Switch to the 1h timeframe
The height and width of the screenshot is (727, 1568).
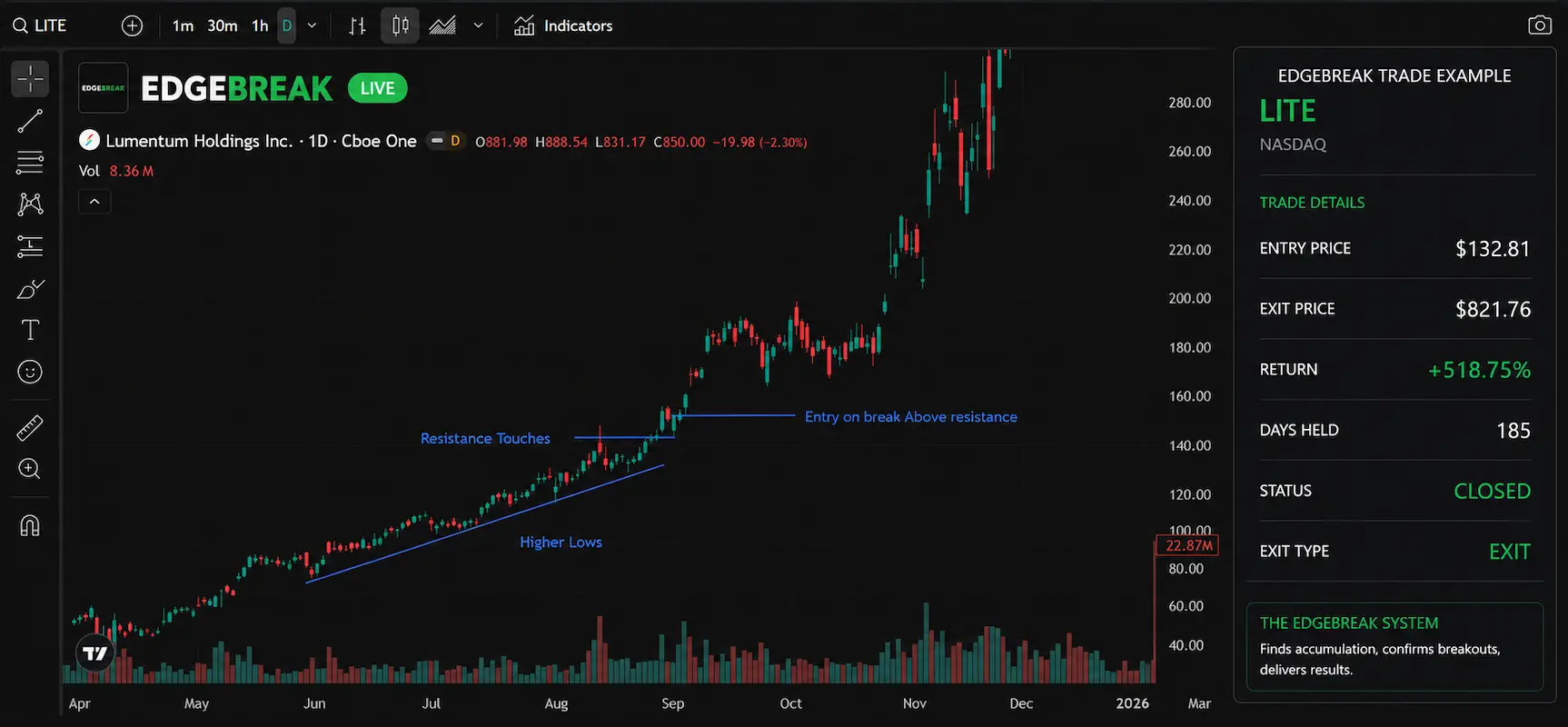pyautogui.click(x=260, y=25)
